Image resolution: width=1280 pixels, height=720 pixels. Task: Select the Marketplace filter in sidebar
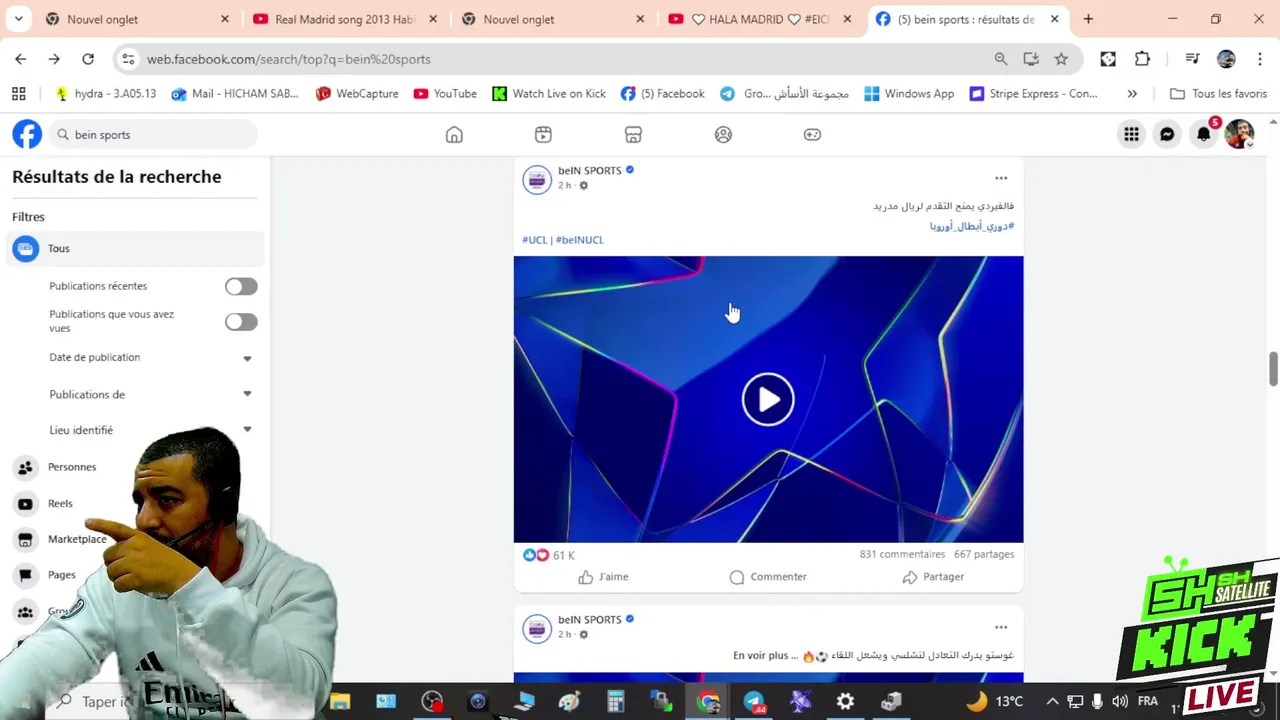click(77, 539)
